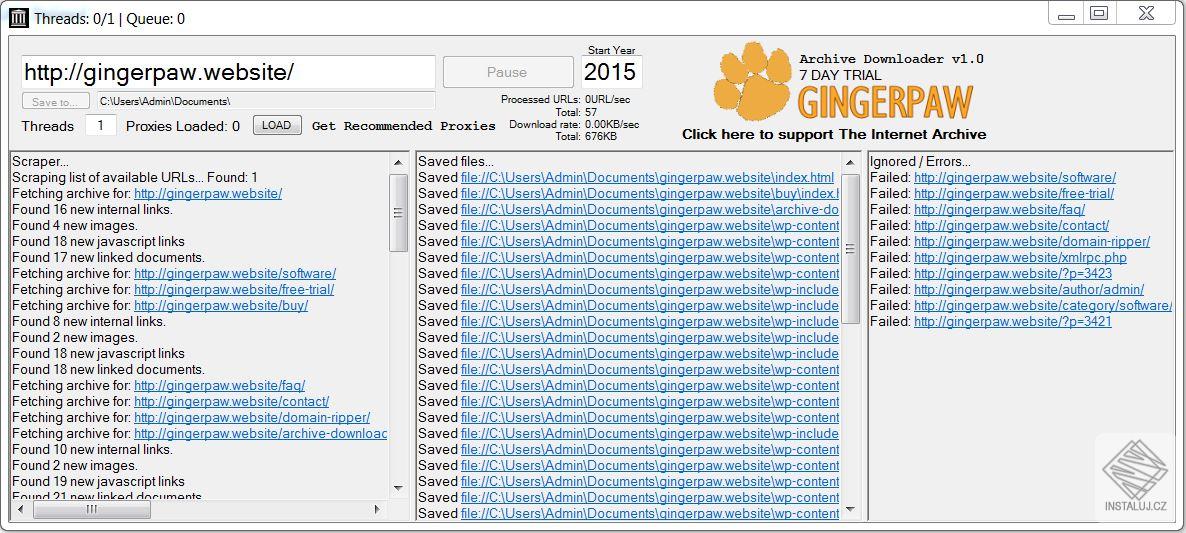Click the Proxies Loaded: 0 label
The image size is (1186, 533).
point(183,126)
